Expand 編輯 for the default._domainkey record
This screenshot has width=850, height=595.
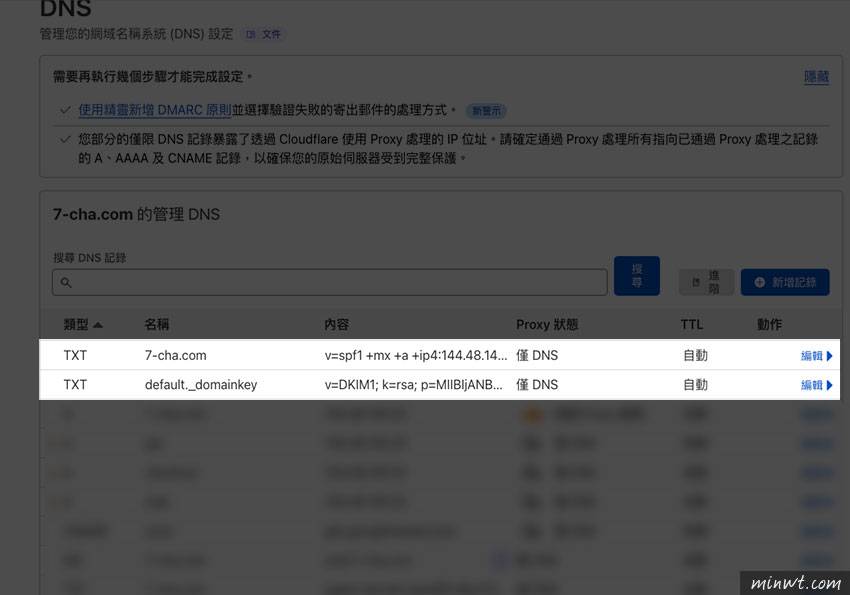click(816, 385)
